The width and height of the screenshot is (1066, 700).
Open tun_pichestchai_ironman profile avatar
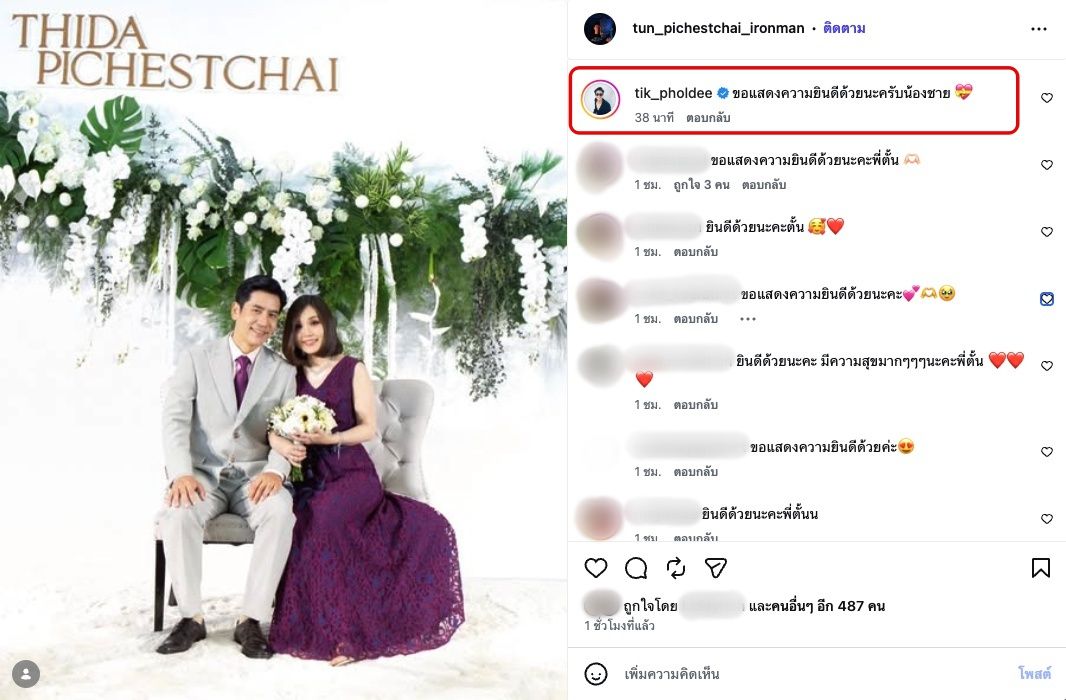click(600, 29)
